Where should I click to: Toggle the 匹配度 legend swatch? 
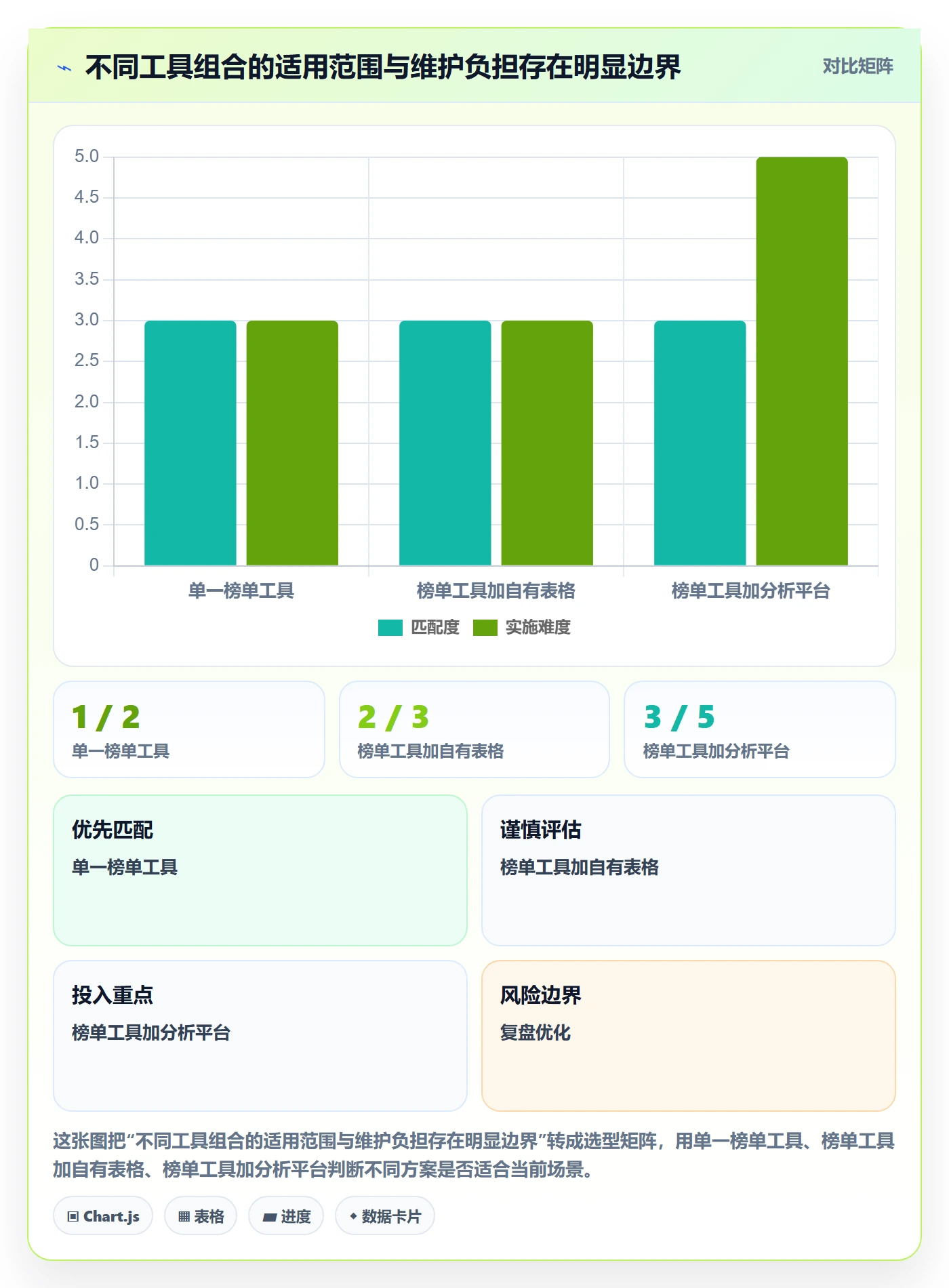pyautogui.click(x=390, y=628)
